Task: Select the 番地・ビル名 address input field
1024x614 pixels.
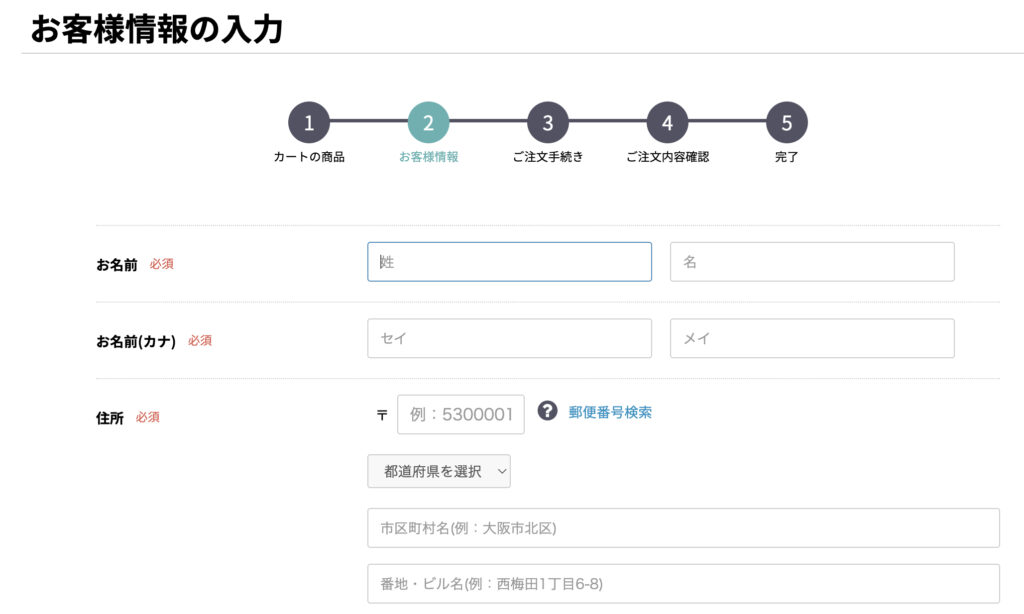Action: 683,584
